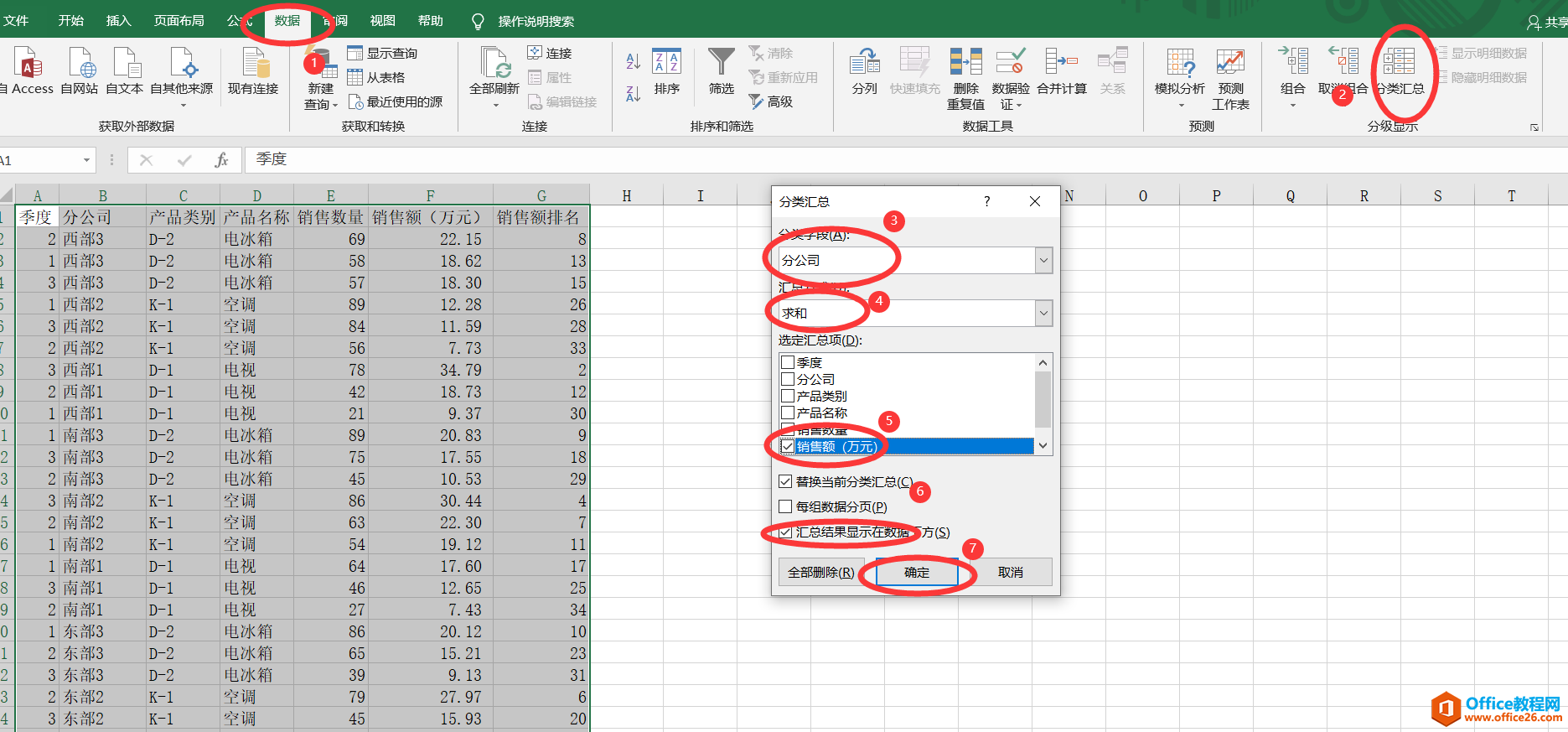Switch to the 数据 ribbon tab

pos(287,21)
